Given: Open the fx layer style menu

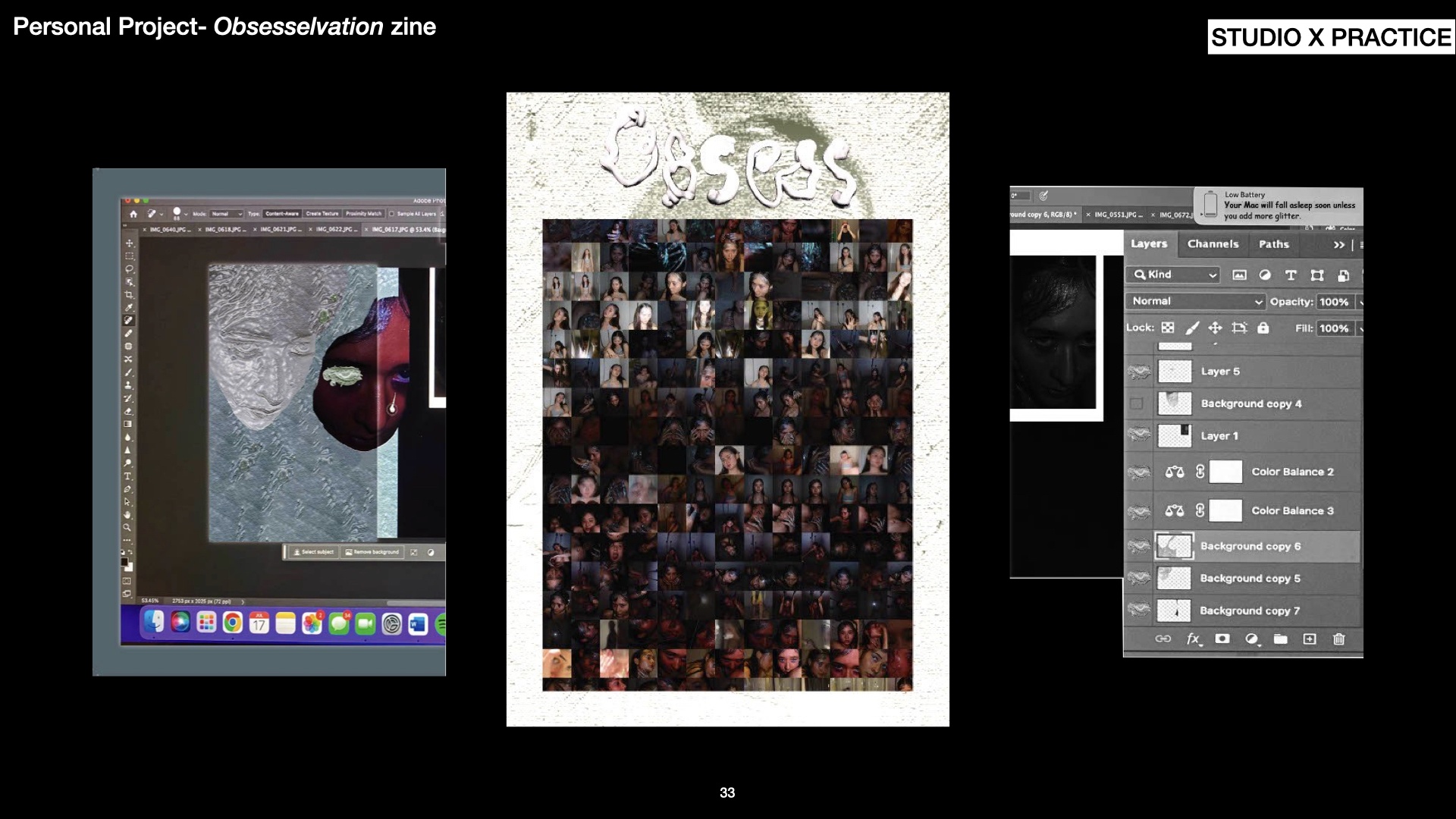Looking at the screenshot, I should (1193, 639).
